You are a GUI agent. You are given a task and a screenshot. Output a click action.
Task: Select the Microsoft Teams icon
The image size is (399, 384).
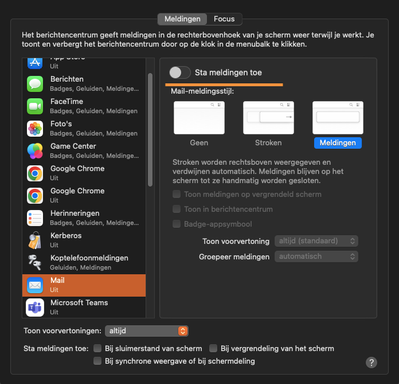click(x=35, y=307)
